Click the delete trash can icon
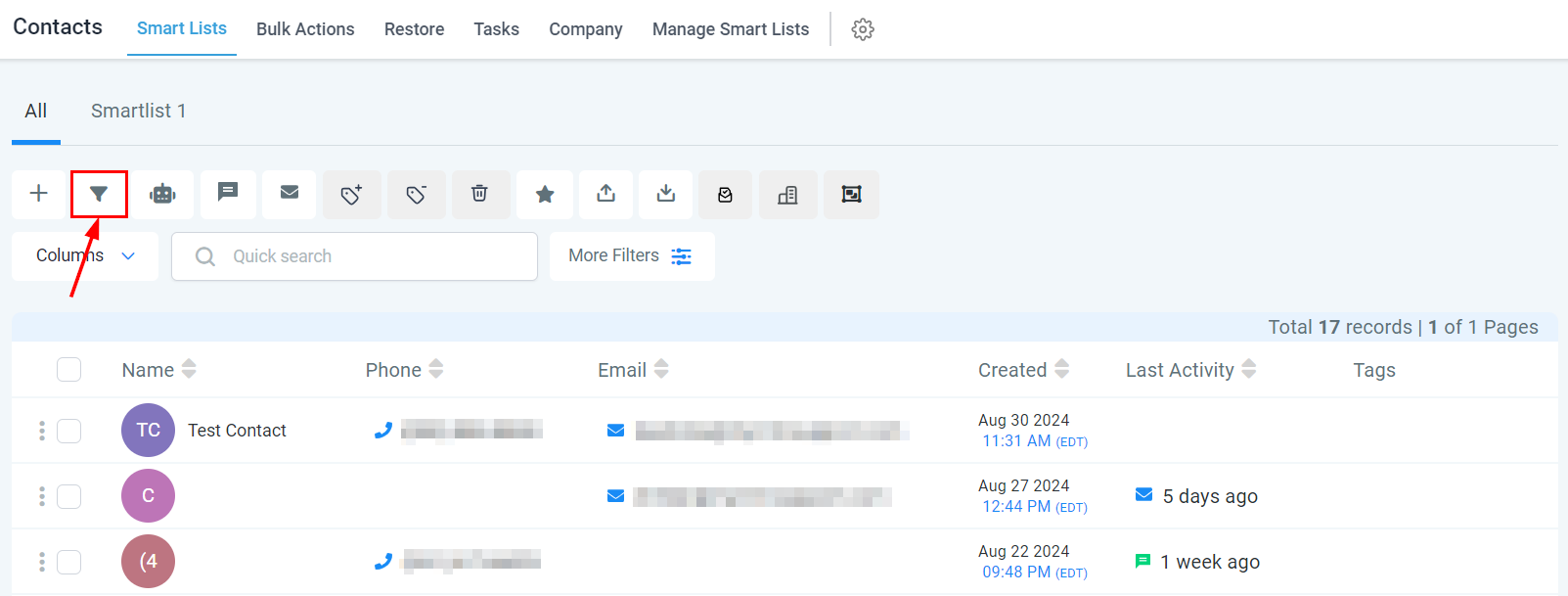Image resolution: width=1568 pixels, height=596 pixels. click(480, 194)
